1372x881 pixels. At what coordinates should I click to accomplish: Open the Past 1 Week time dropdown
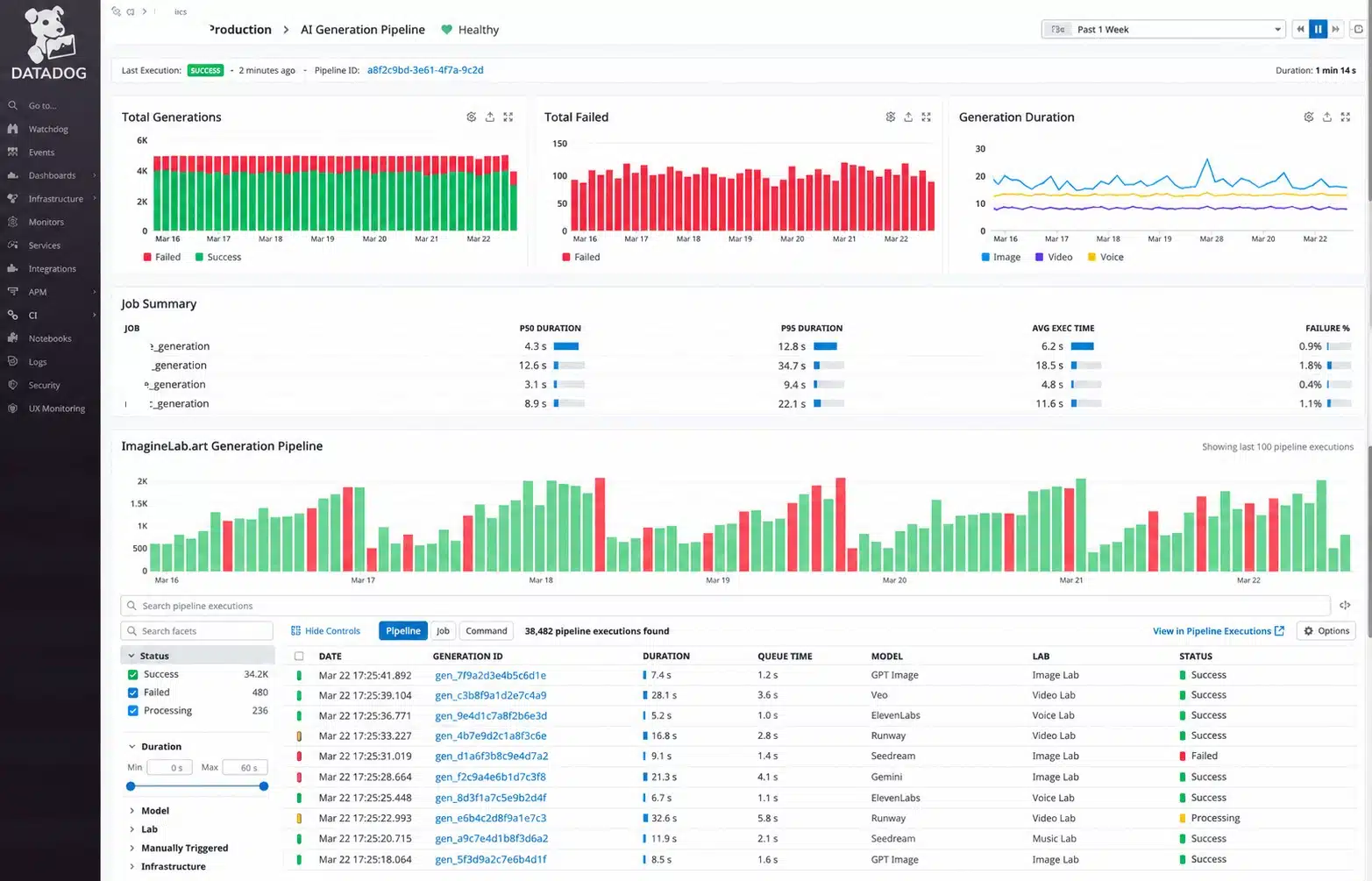pos(1163,29)
